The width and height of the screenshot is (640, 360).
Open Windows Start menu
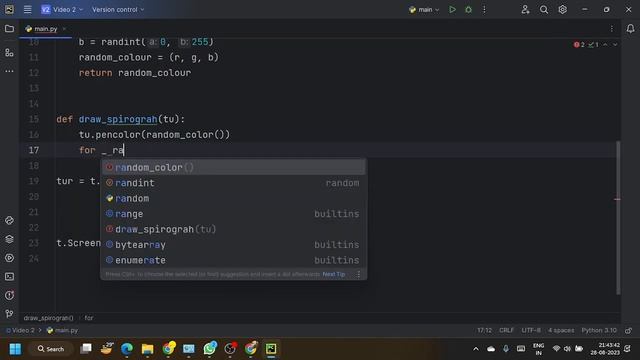tap(15, 349)
